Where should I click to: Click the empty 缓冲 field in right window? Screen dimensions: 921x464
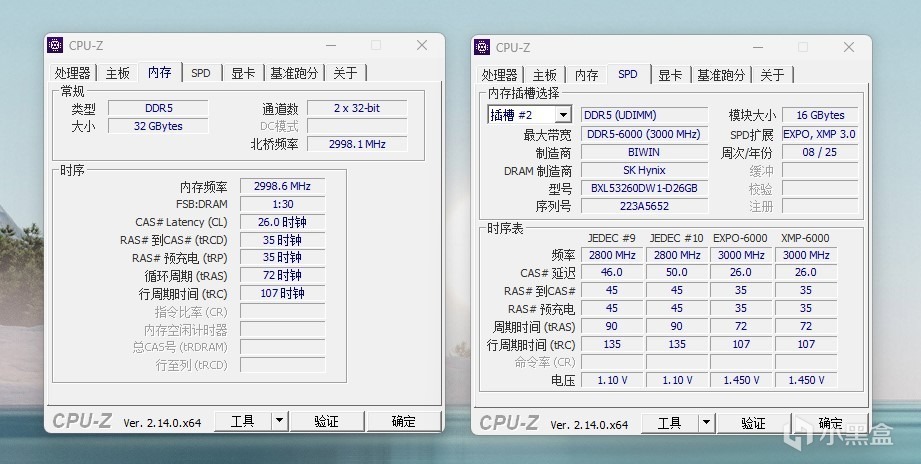(820, 171)
